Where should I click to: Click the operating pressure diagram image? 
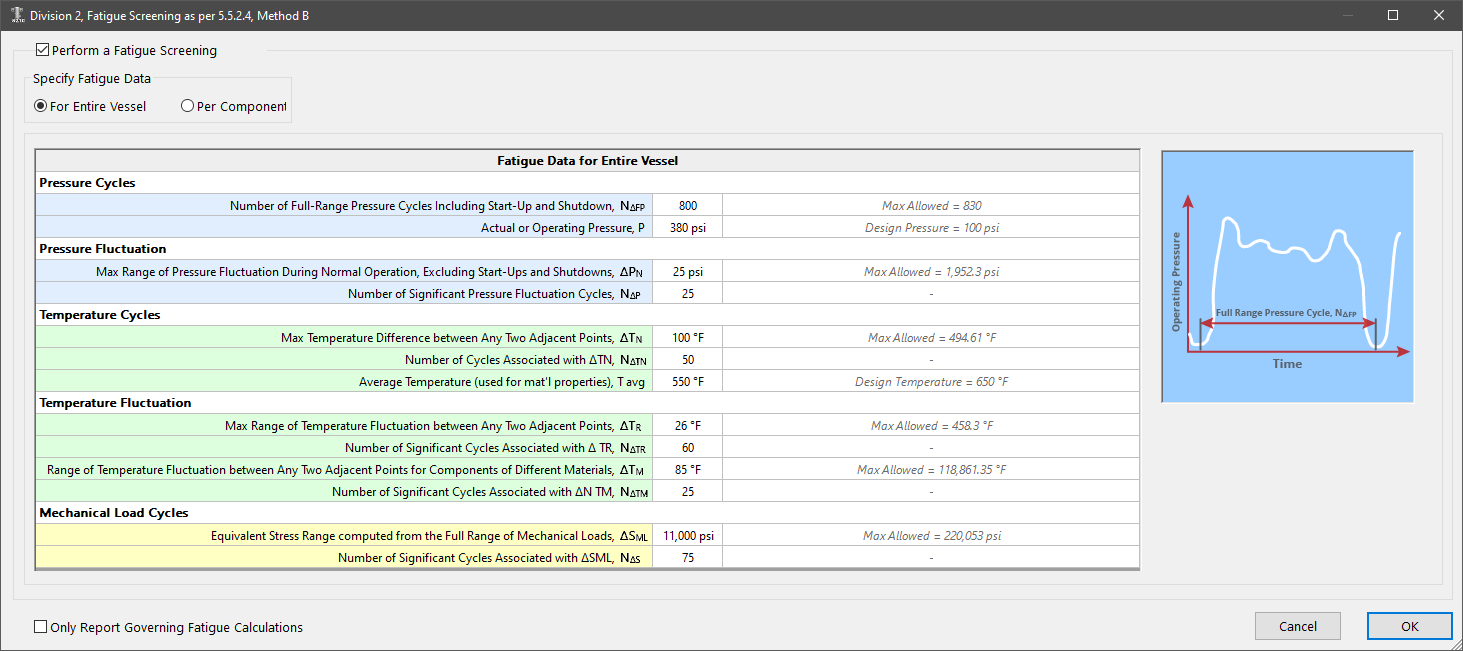pyautogui.click(x=1287, y=277)
